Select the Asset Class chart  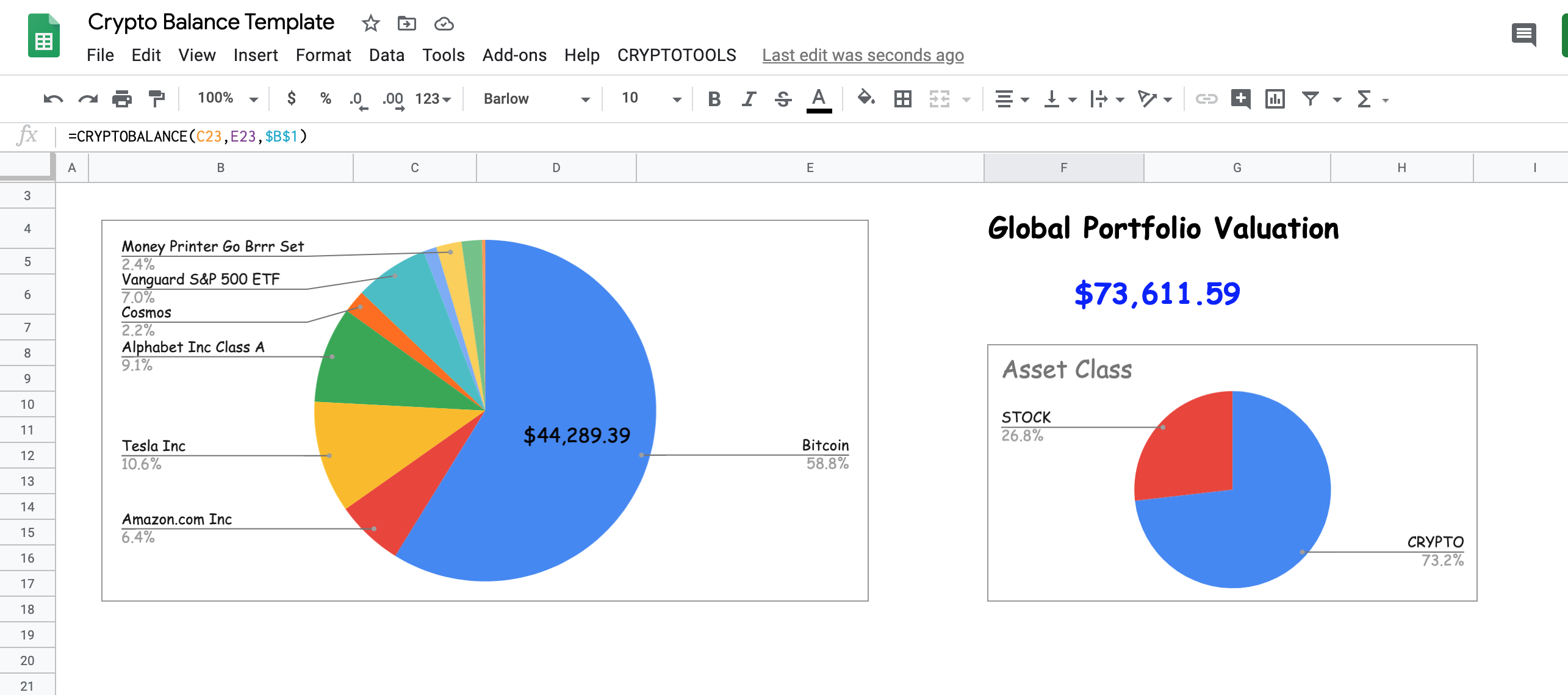click(1232, 473)
